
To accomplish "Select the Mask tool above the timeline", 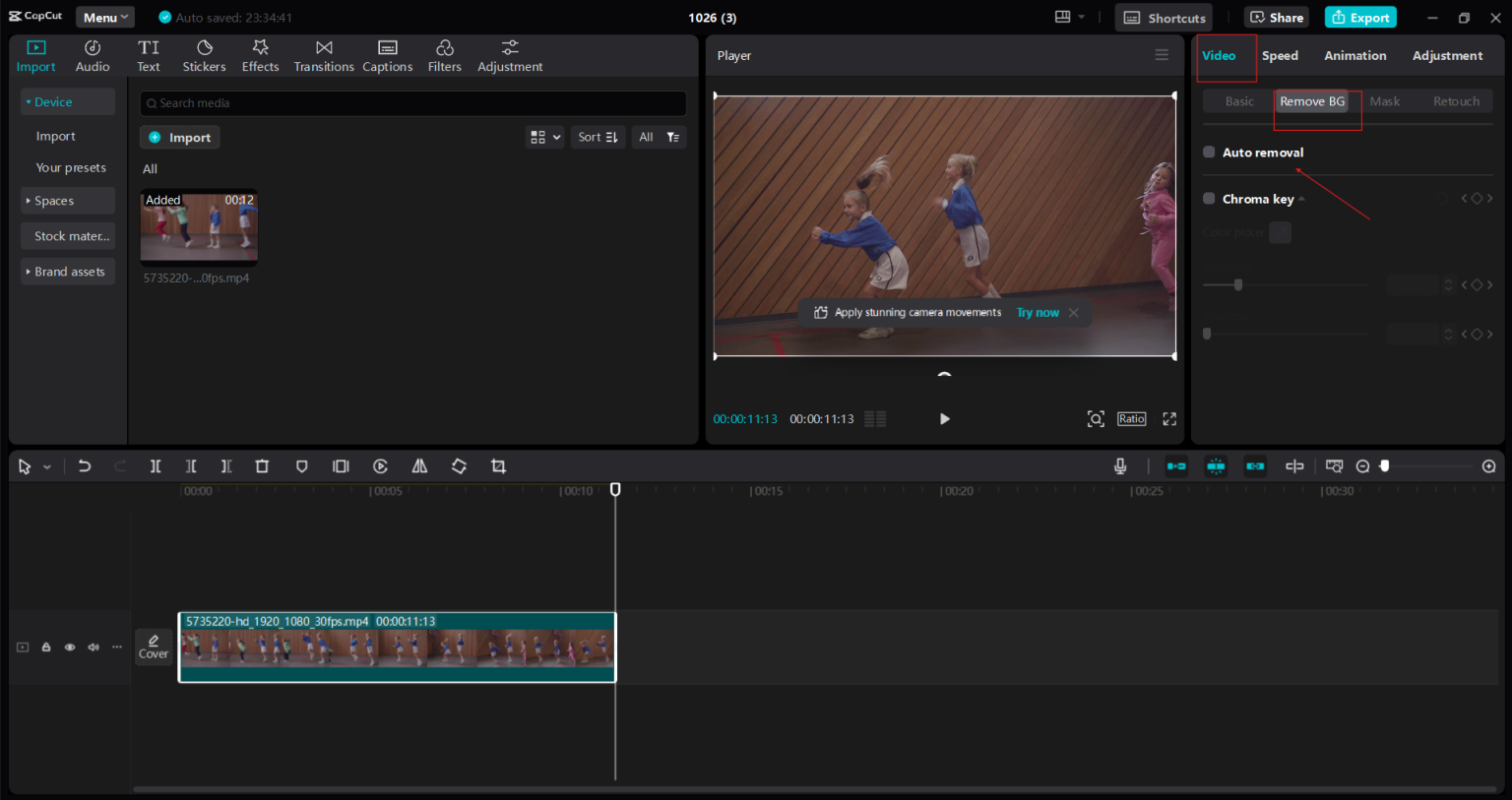I will 301,465.
